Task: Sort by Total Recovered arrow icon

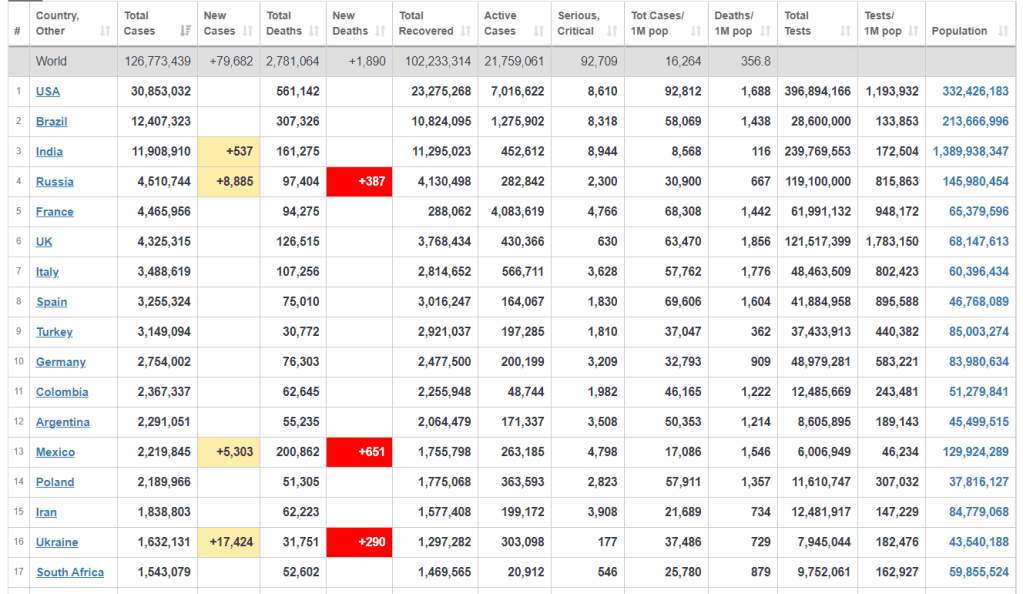Action: [465, 32]
